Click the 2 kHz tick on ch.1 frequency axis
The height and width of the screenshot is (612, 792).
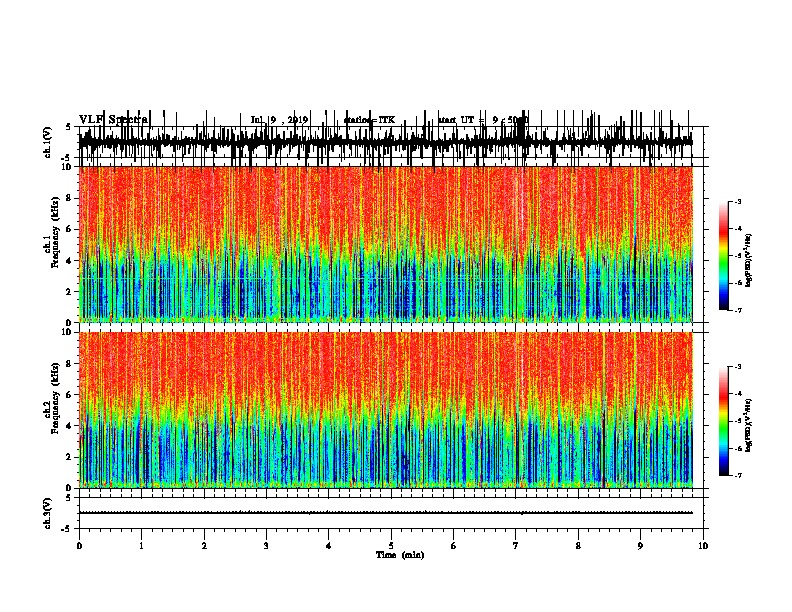(70, 292)
